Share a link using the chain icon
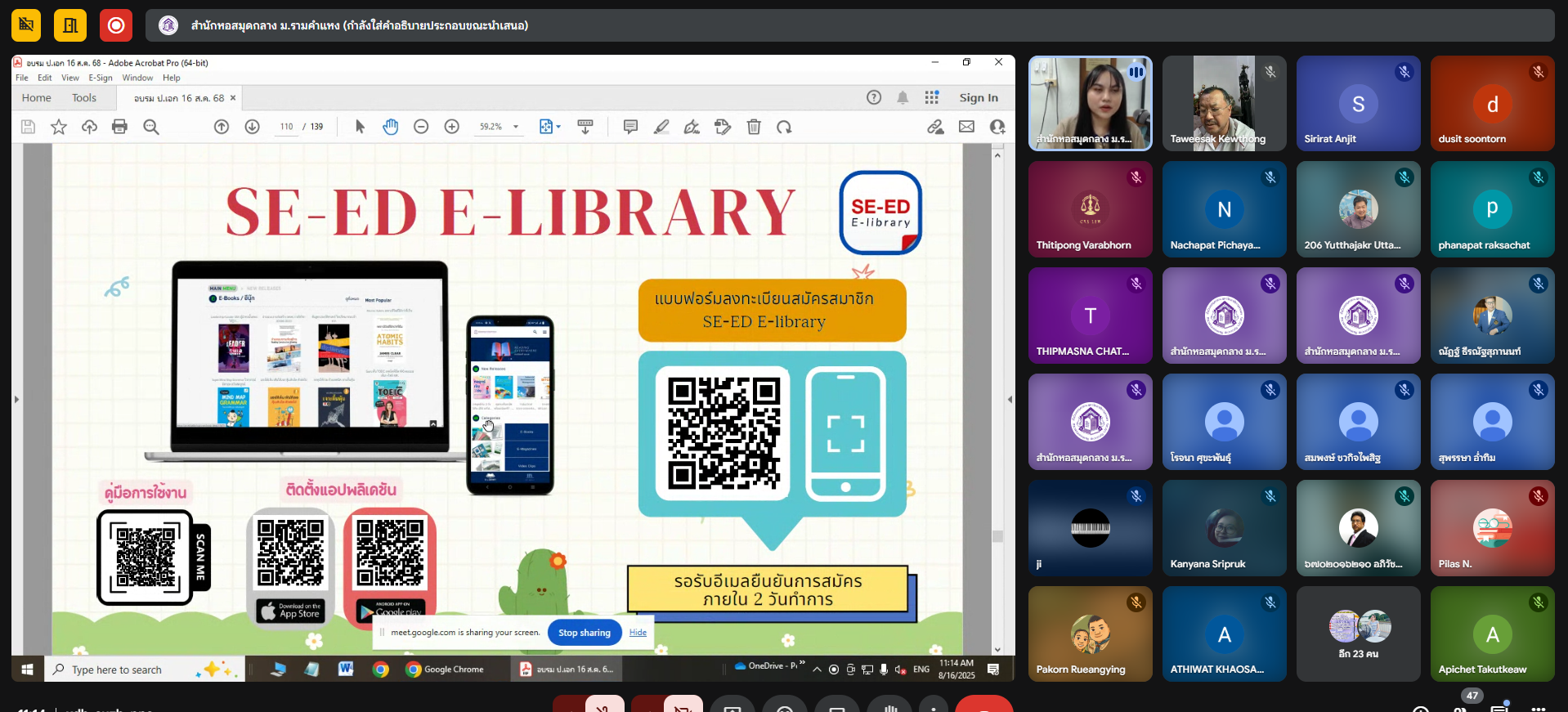 (x=935, y=127)
